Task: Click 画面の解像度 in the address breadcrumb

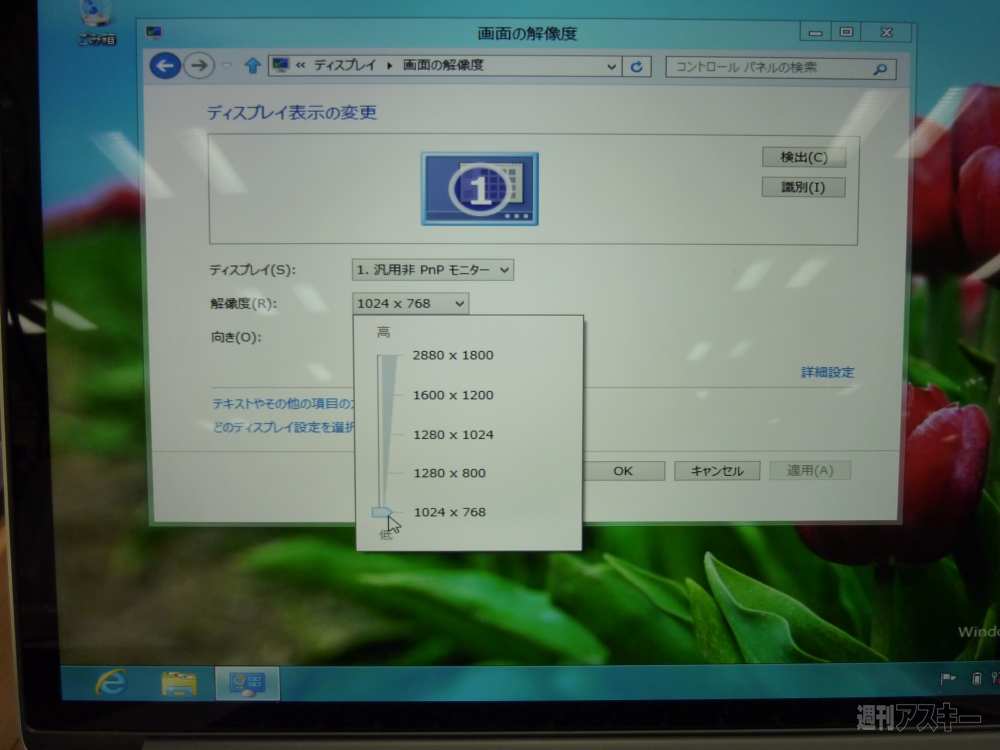Action: tap(443, 65)
